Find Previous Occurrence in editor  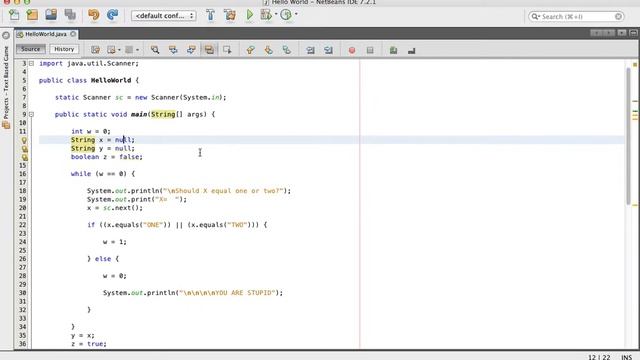pyautogui.click(x=173, y=50)
